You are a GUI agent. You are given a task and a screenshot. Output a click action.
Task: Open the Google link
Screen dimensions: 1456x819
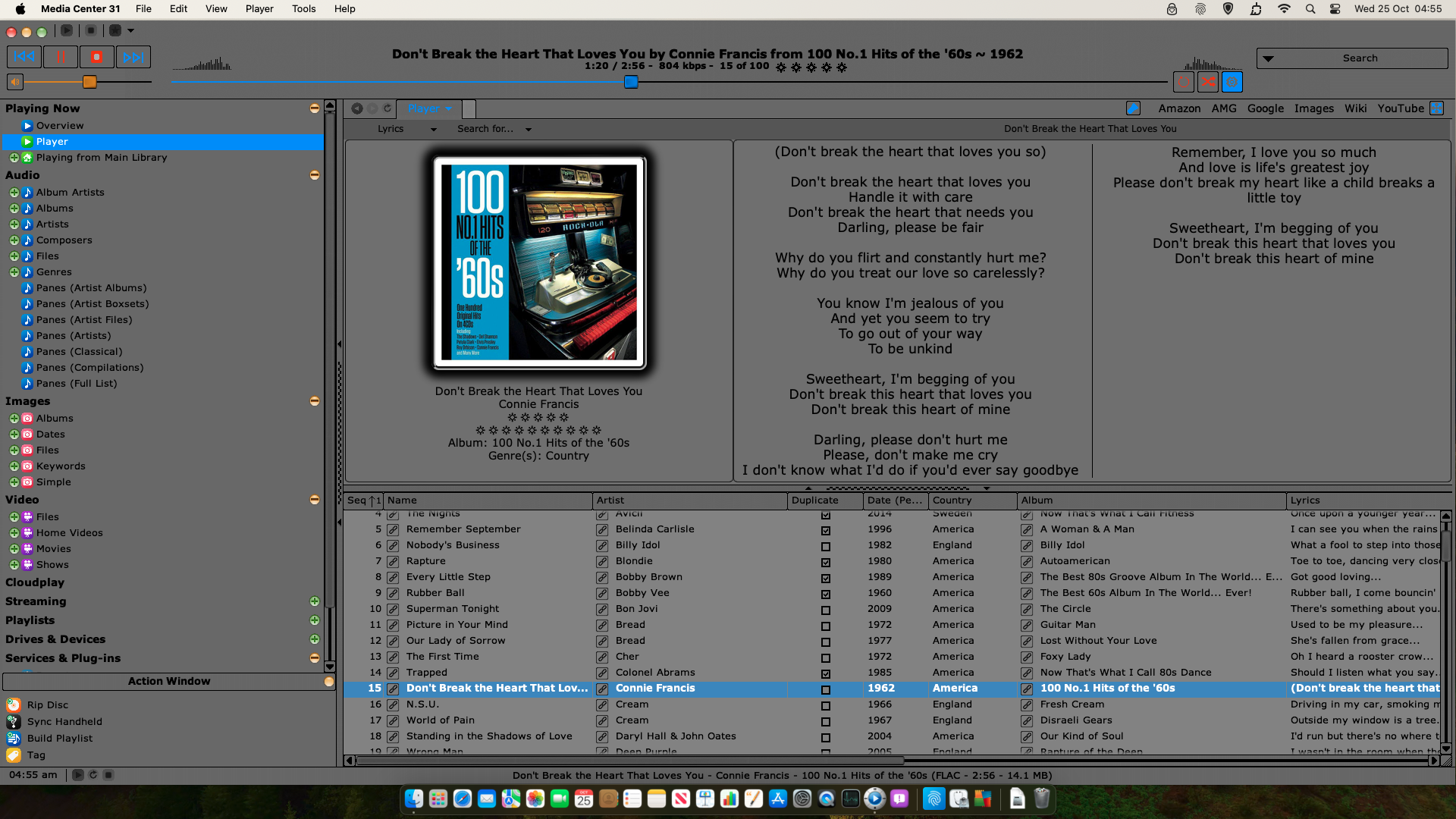click(x=1266, y=108)
